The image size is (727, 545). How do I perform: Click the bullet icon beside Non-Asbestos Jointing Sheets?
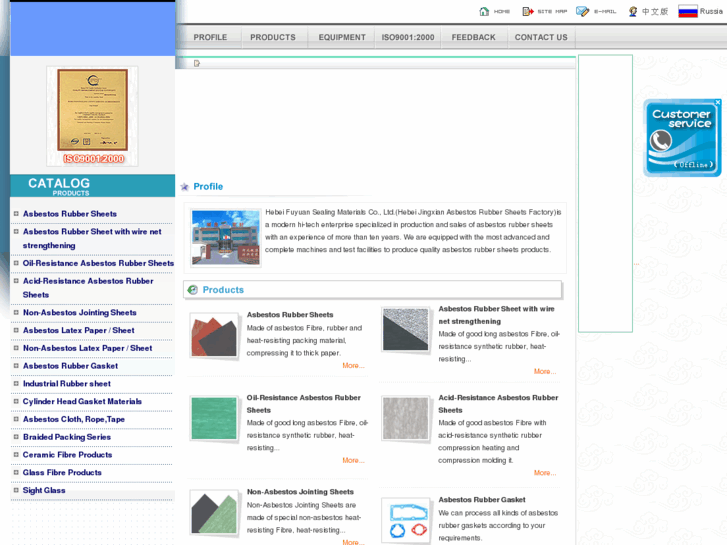[16, 312]
